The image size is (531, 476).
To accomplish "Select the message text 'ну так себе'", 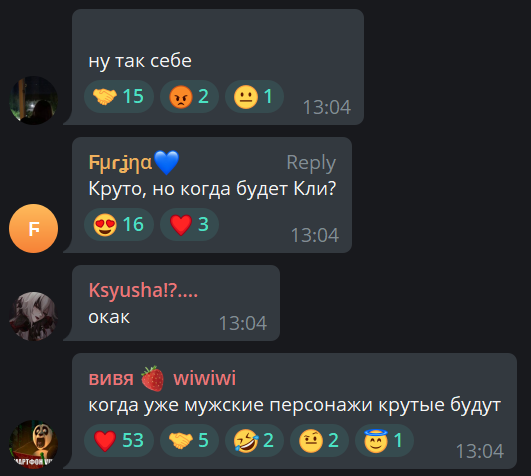I will coord(140,61).
